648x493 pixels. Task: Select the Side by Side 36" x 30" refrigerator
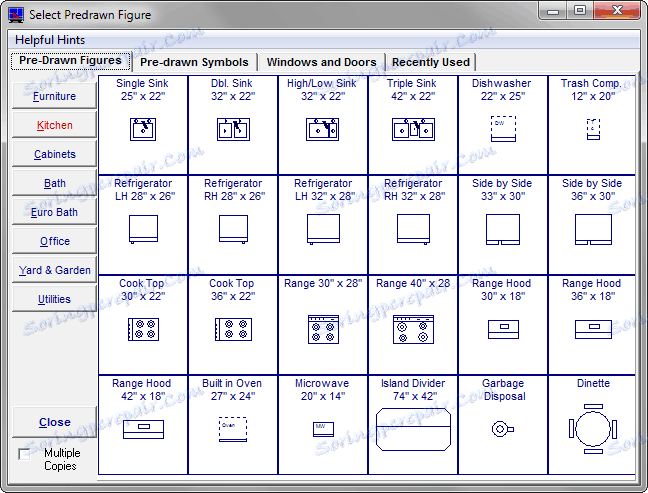click(x=592, y=225)
